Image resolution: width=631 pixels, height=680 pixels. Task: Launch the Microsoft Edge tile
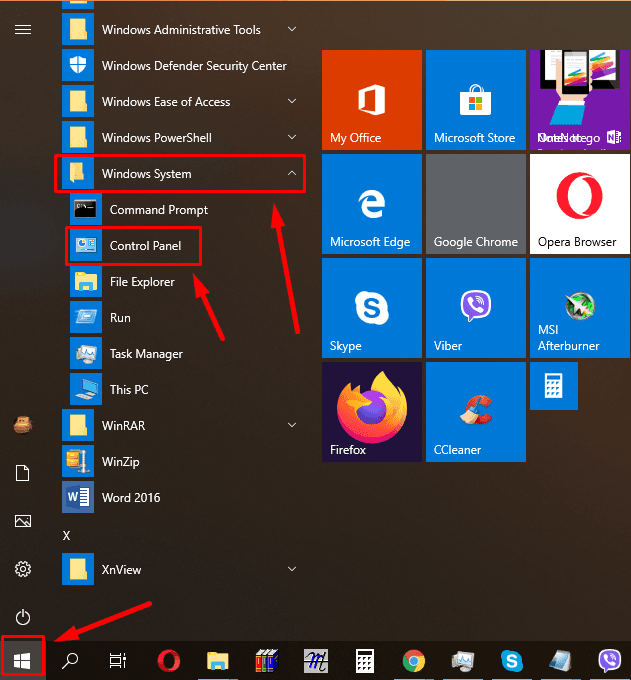click(372, 204)
